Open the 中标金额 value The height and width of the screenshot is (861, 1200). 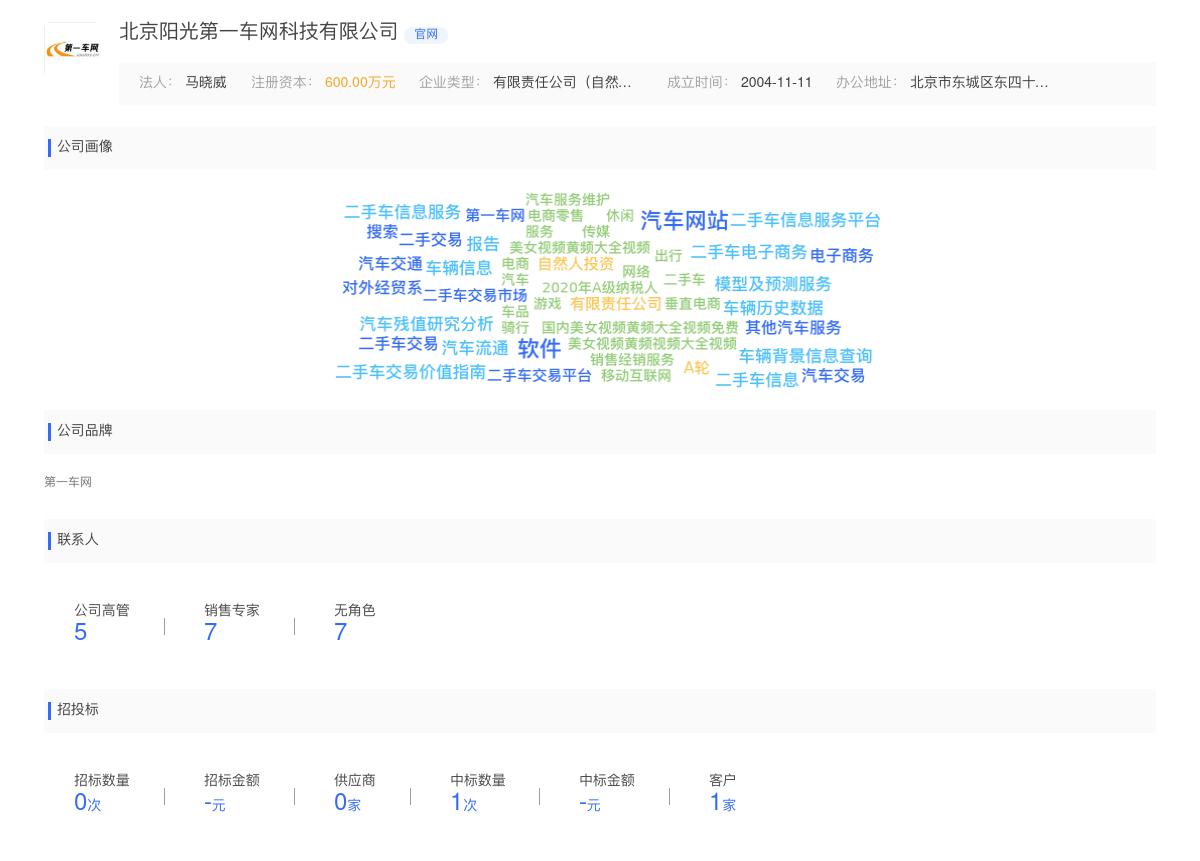(x=590, y=803)
